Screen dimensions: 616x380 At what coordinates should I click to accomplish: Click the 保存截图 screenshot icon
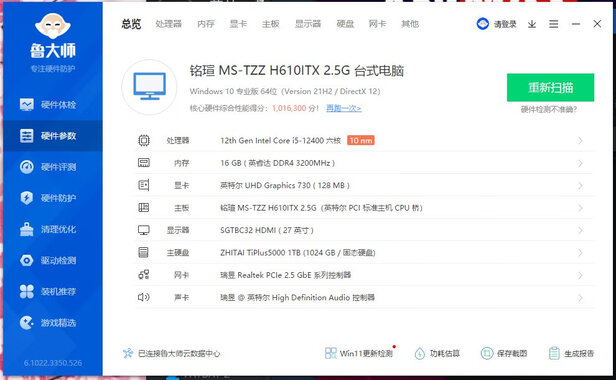[487, 353]
